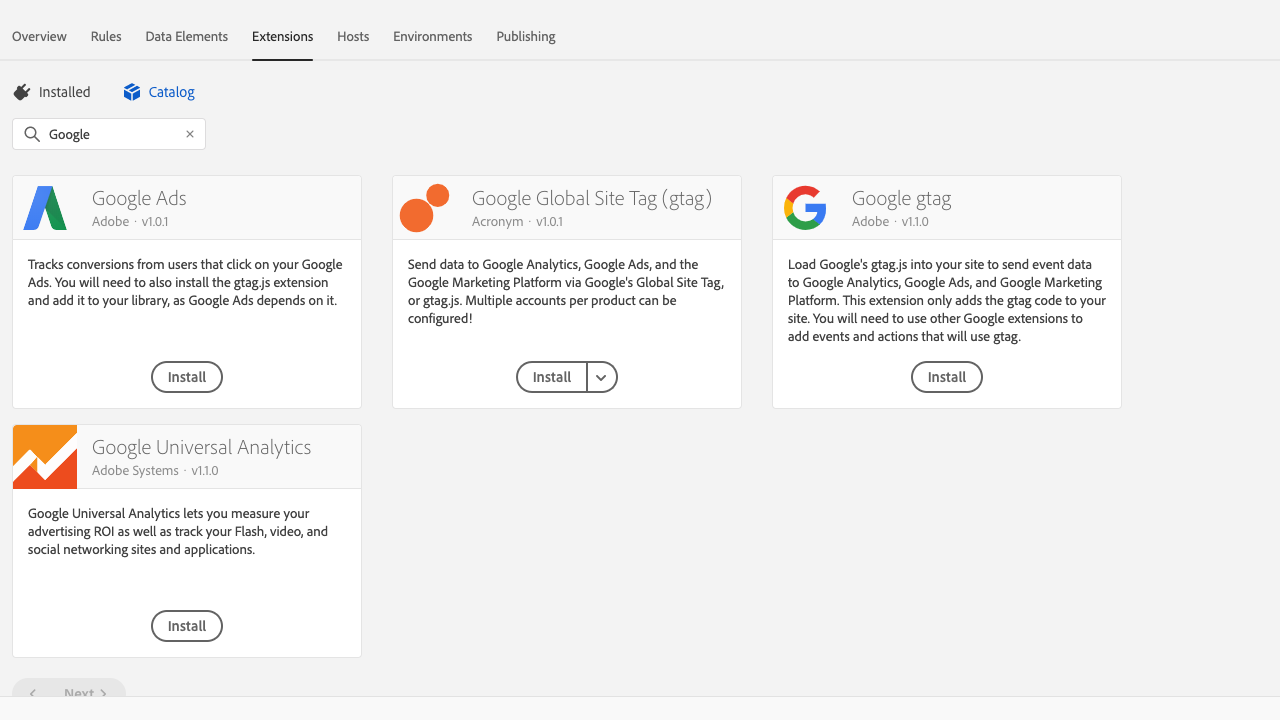Go to next page of results
1280x720 pixels.
coord(86,692)
